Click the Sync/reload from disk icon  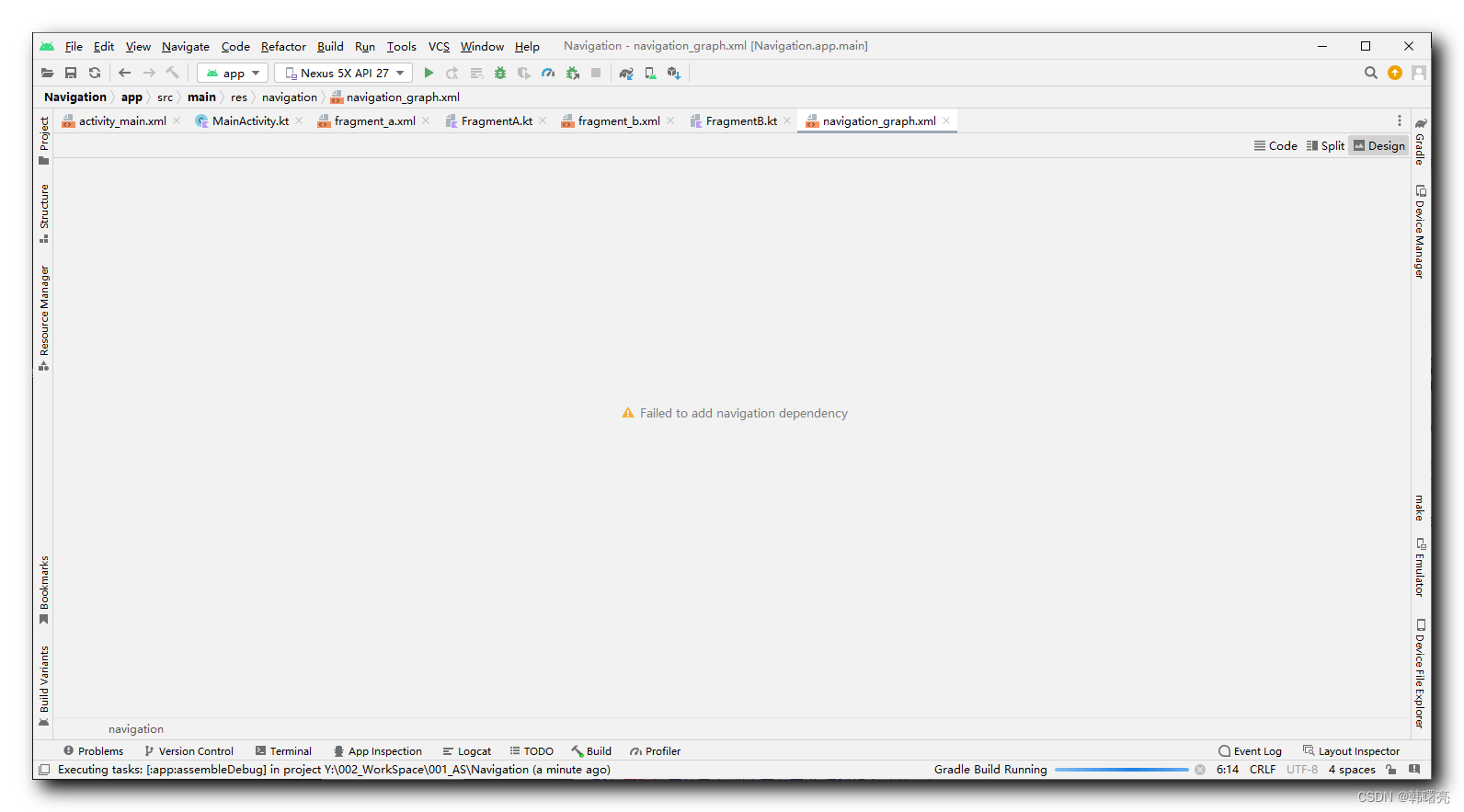point(95,73)
